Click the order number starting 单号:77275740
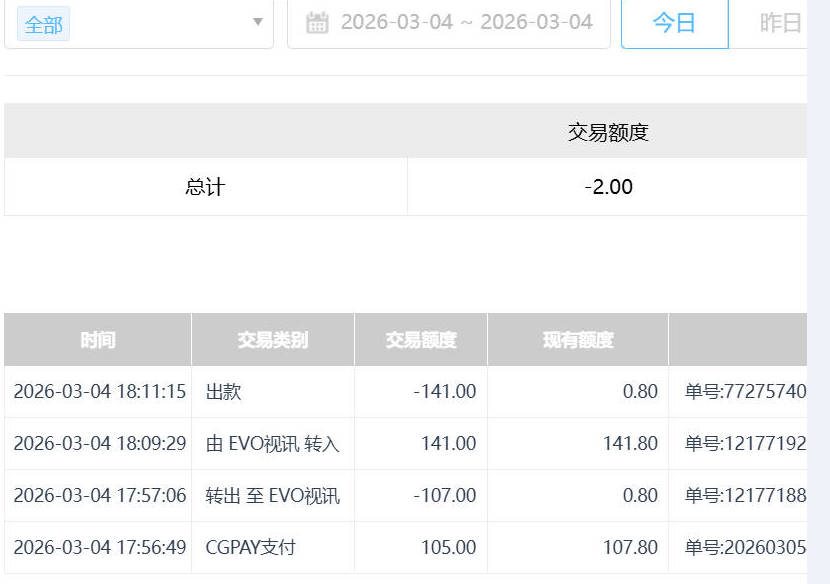The width and height of the screenshot is (830, 584). point(745,392)
